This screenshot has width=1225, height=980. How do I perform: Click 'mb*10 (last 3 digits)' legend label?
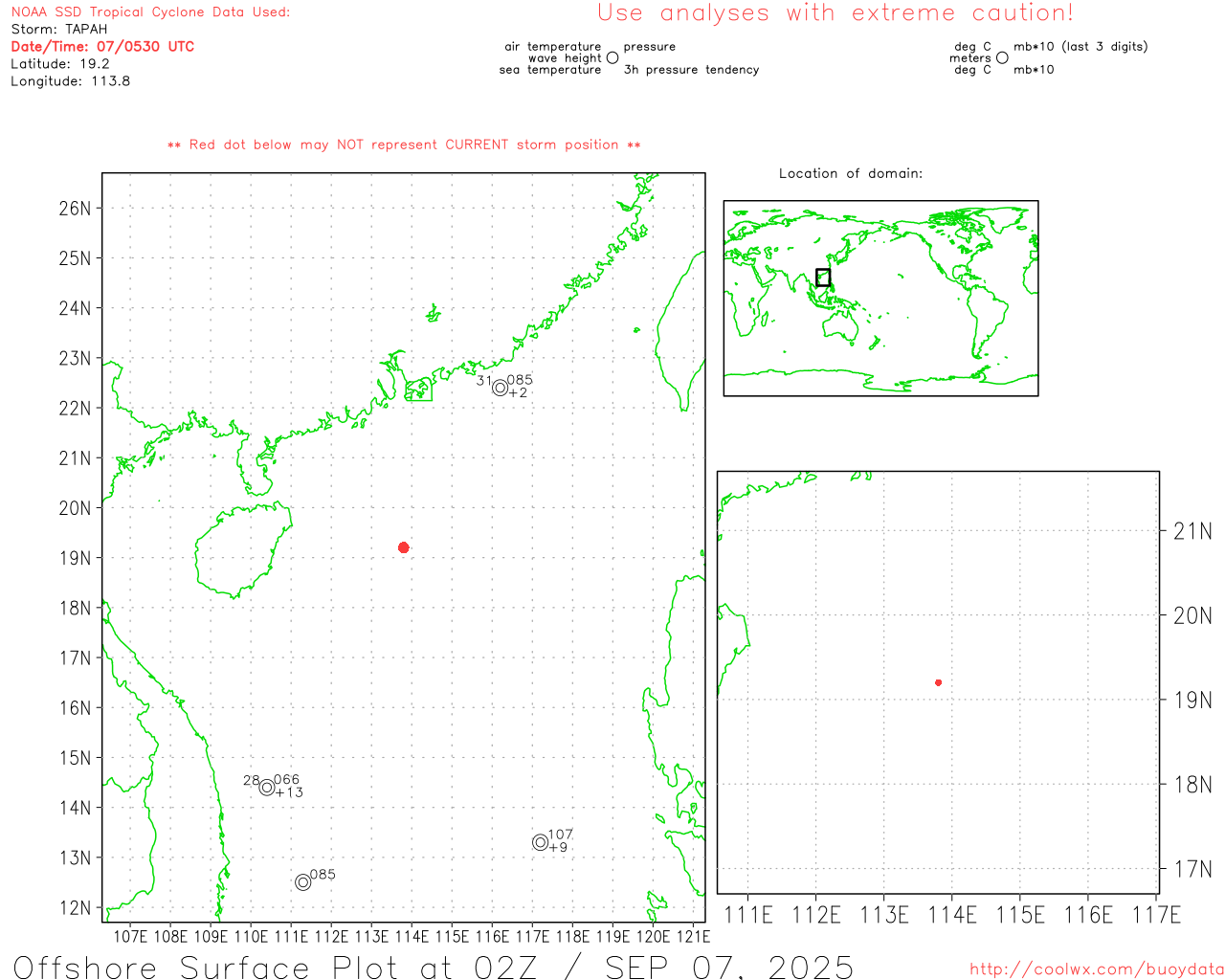point(1080,47)
